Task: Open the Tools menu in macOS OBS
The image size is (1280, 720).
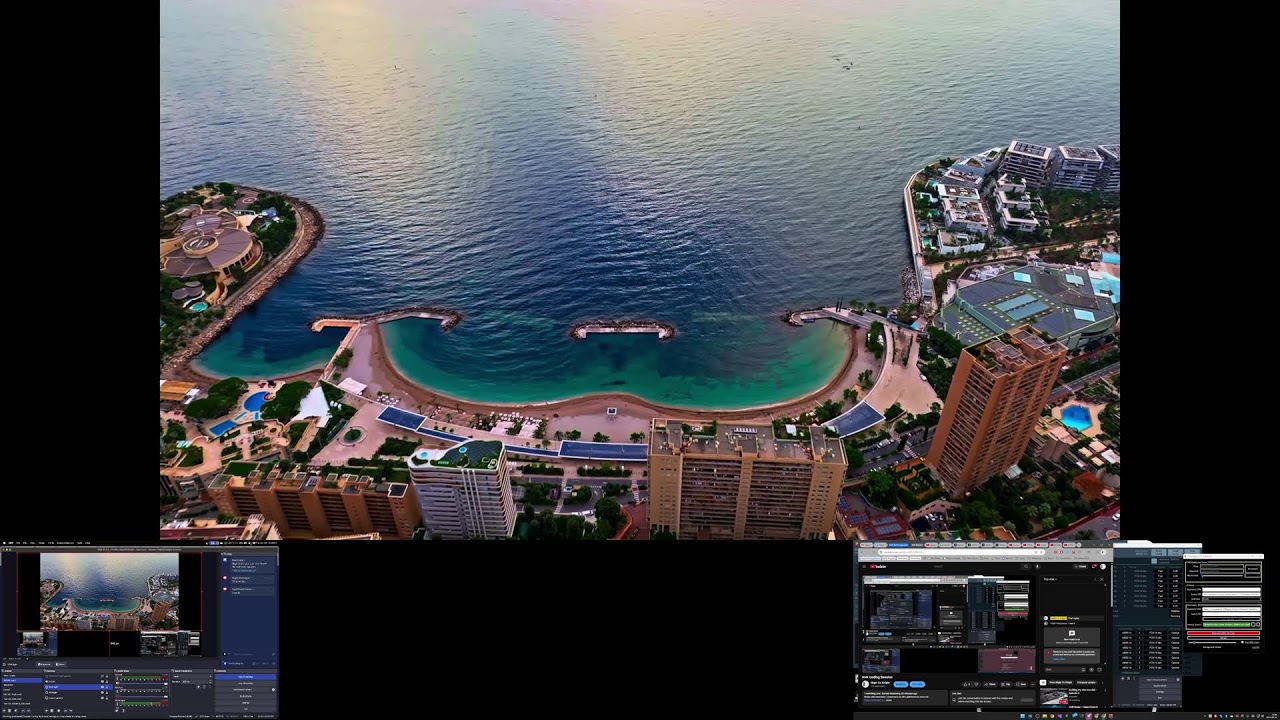Action: (81, 543)
